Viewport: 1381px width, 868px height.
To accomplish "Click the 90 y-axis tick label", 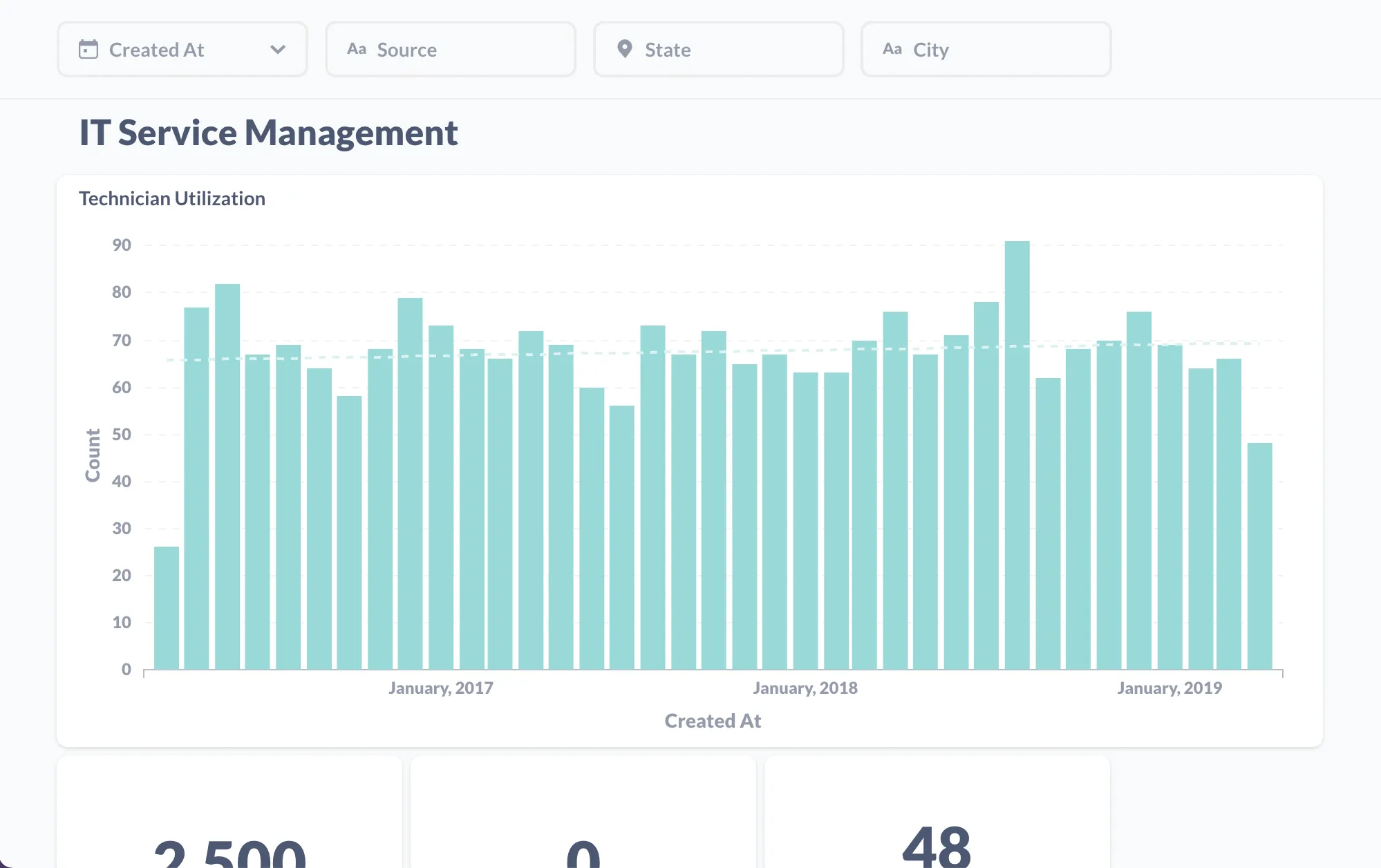I will tap(122, 245).
